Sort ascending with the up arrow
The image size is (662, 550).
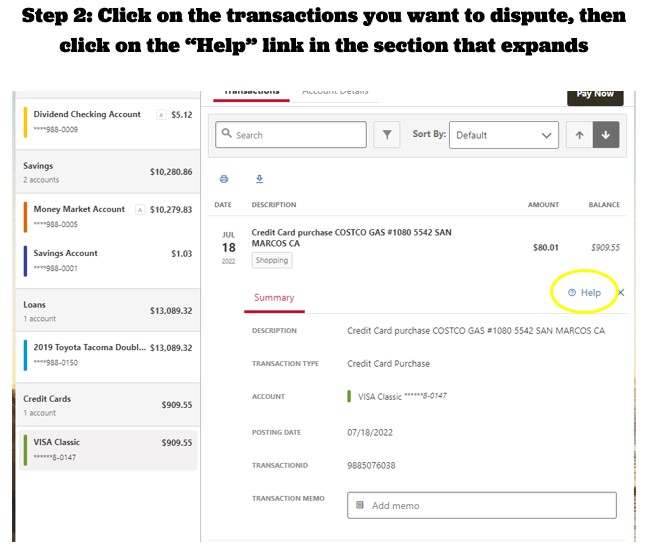point(579,135)
